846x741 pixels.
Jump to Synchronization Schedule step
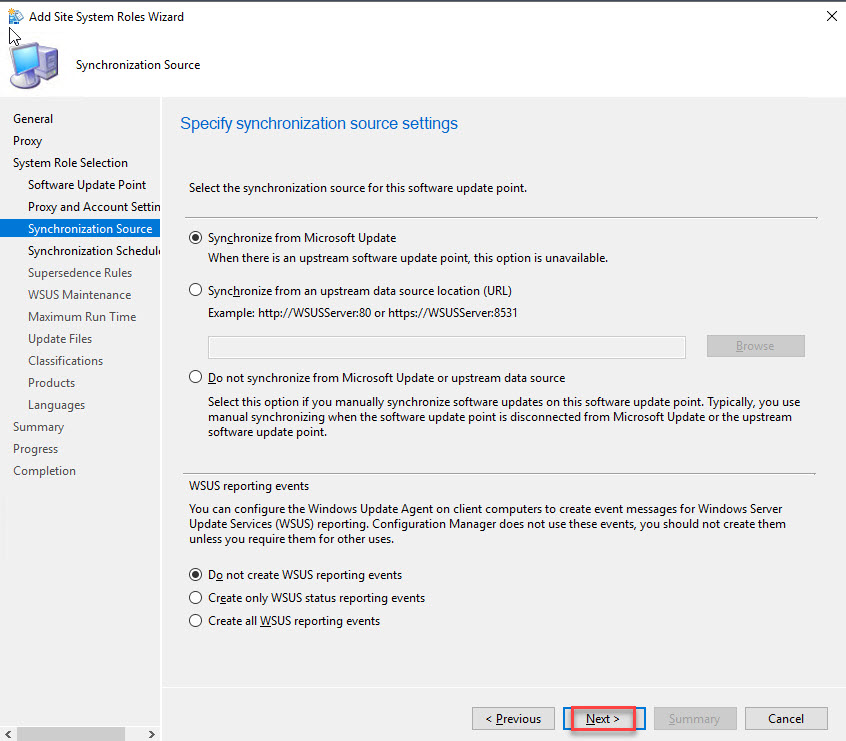[94, 251]
